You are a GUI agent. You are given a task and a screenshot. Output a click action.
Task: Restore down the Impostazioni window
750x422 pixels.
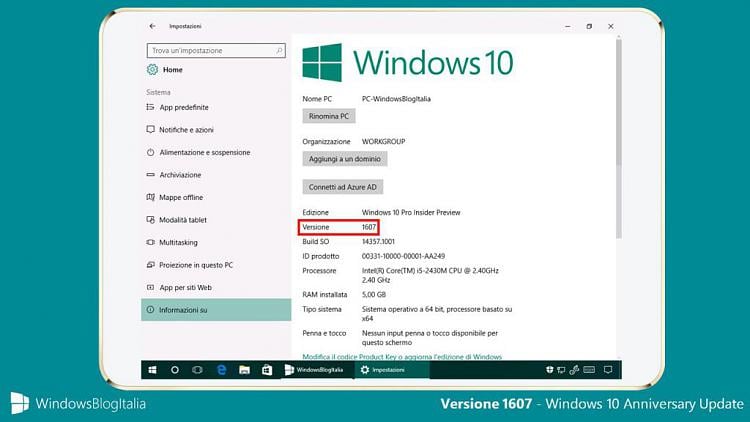coord(589,26)
